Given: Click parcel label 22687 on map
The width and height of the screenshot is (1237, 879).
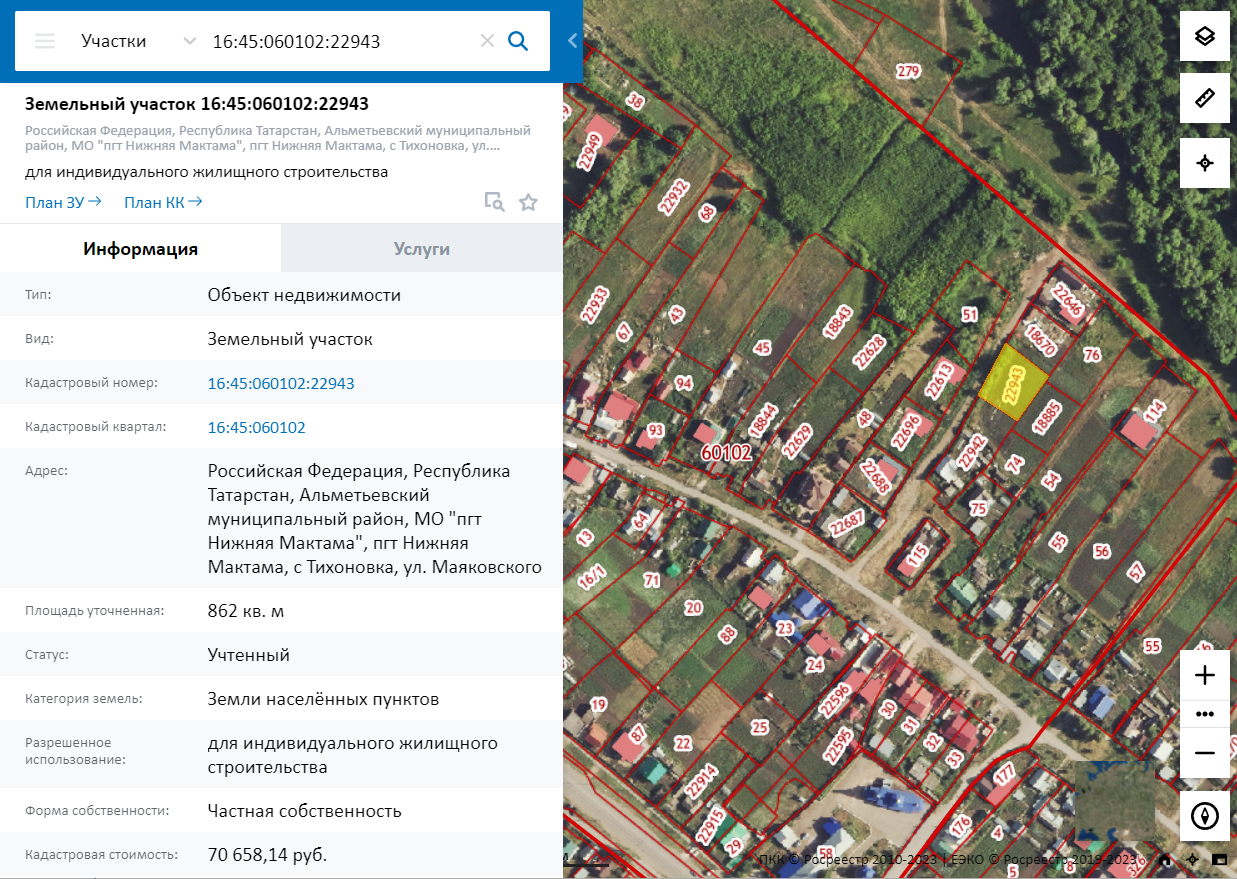Looking at the screenshot, I should 846,522.
